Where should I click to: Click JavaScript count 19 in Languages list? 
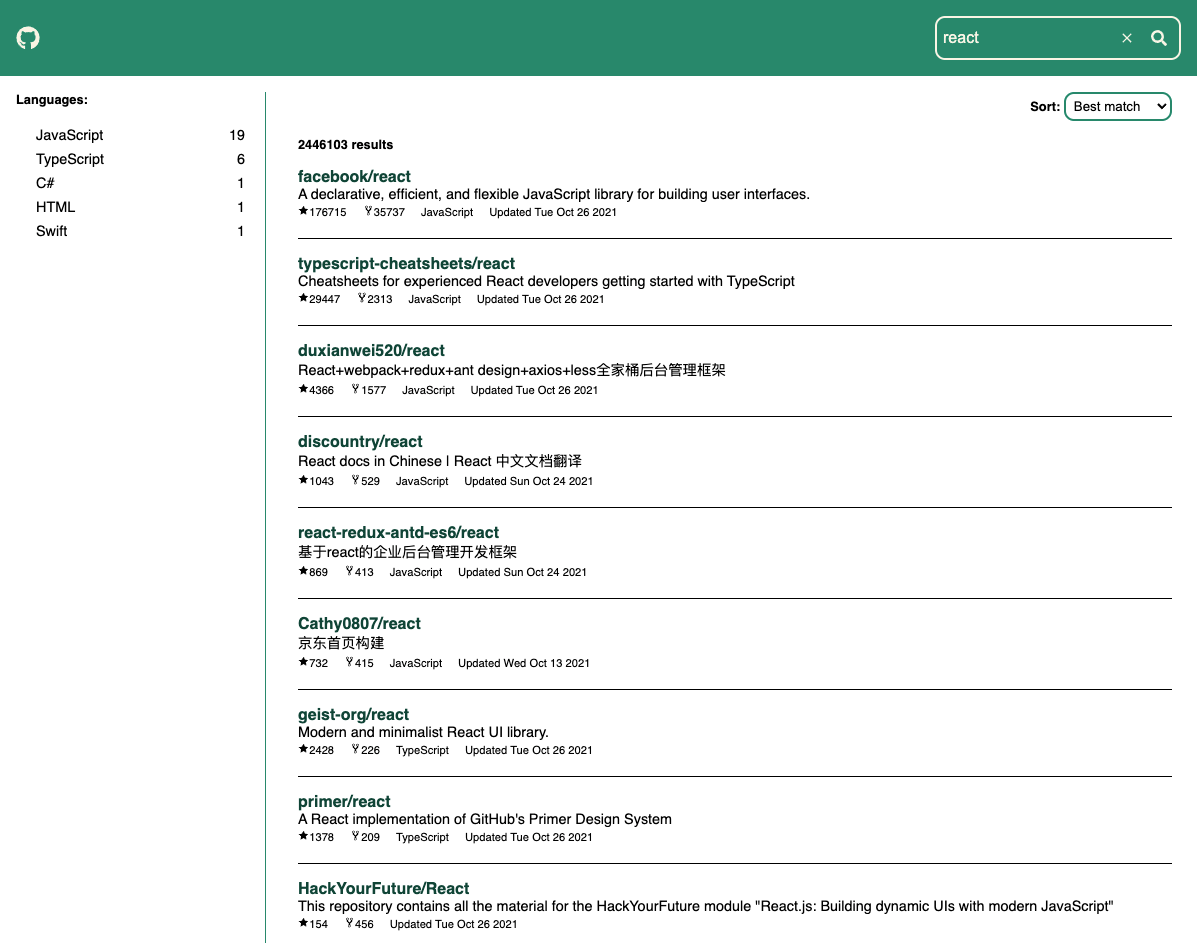tap(237, 135)
